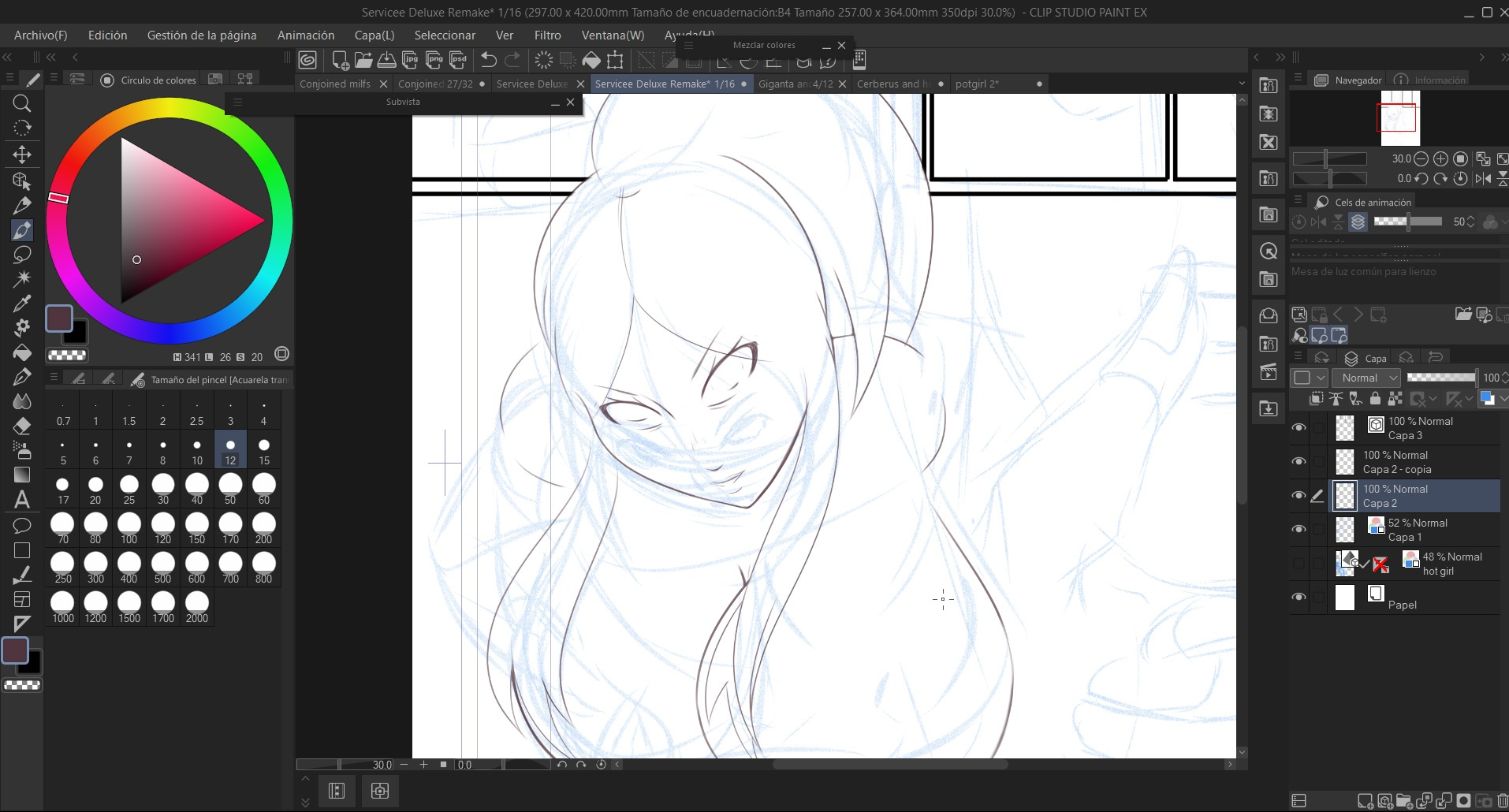Screen dimensions: 1509x812
Task: Open Clip Studio launcher icon
Action: [x=307, y=60]
